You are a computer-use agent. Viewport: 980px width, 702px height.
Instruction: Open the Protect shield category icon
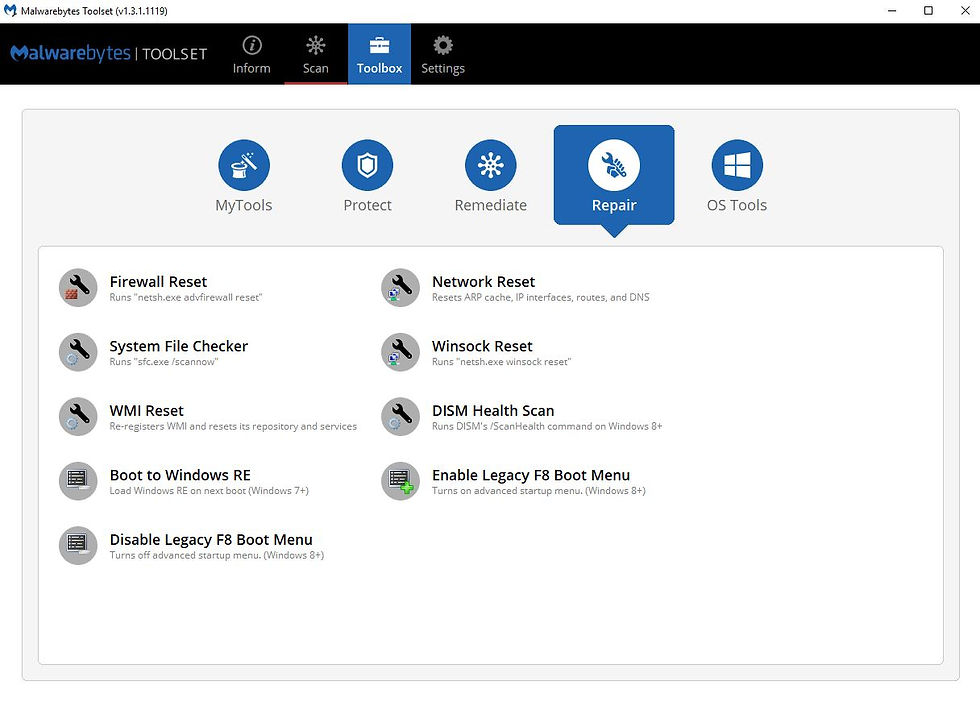pyautogui.click(x=368, y=165)
